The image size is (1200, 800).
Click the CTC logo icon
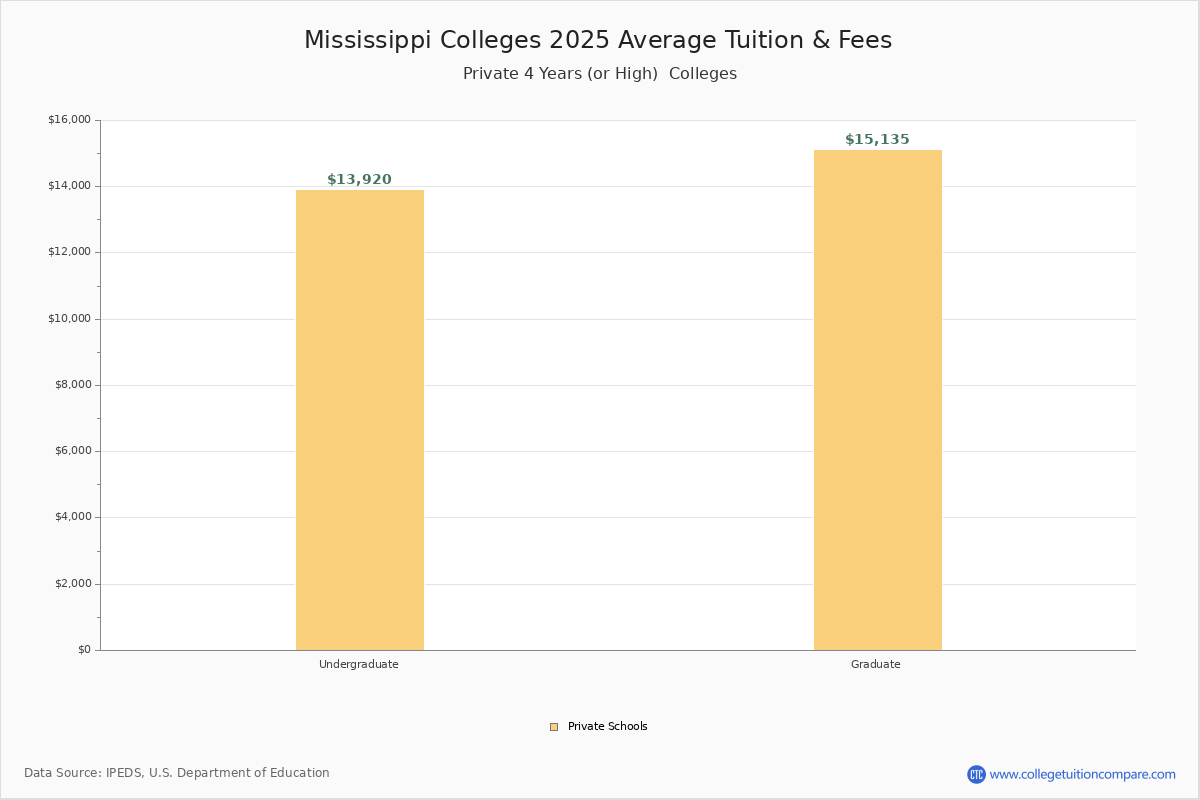[x=976, y=774]
